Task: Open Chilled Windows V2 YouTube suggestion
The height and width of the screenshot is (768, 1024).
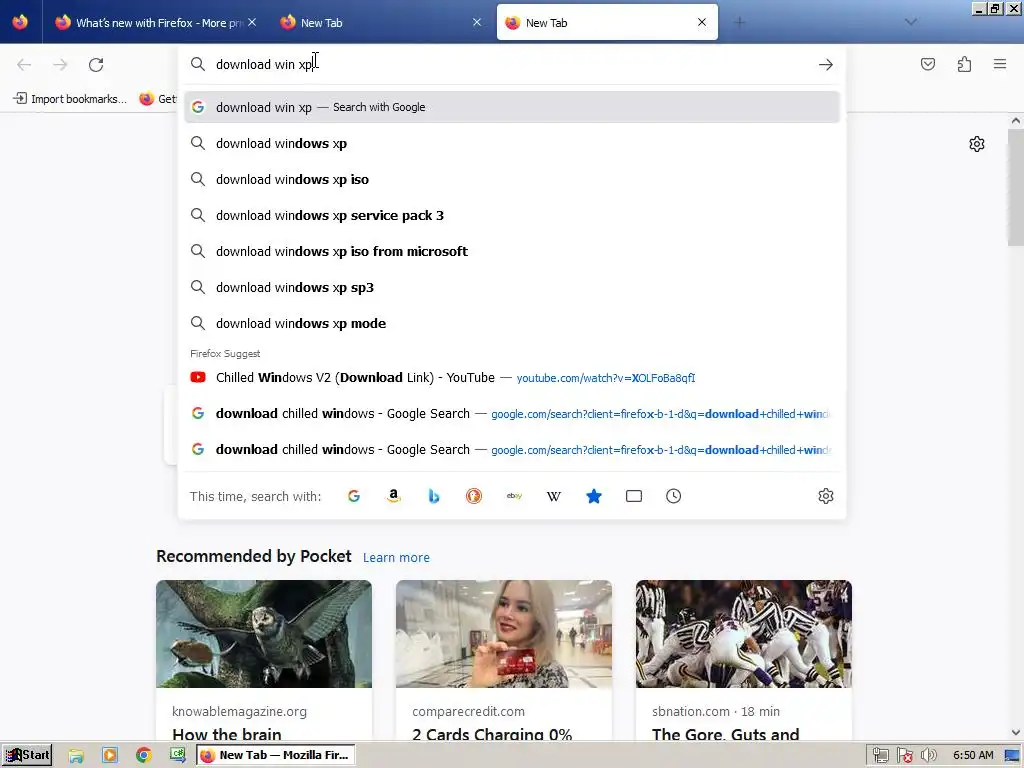Action: point(512,377)
